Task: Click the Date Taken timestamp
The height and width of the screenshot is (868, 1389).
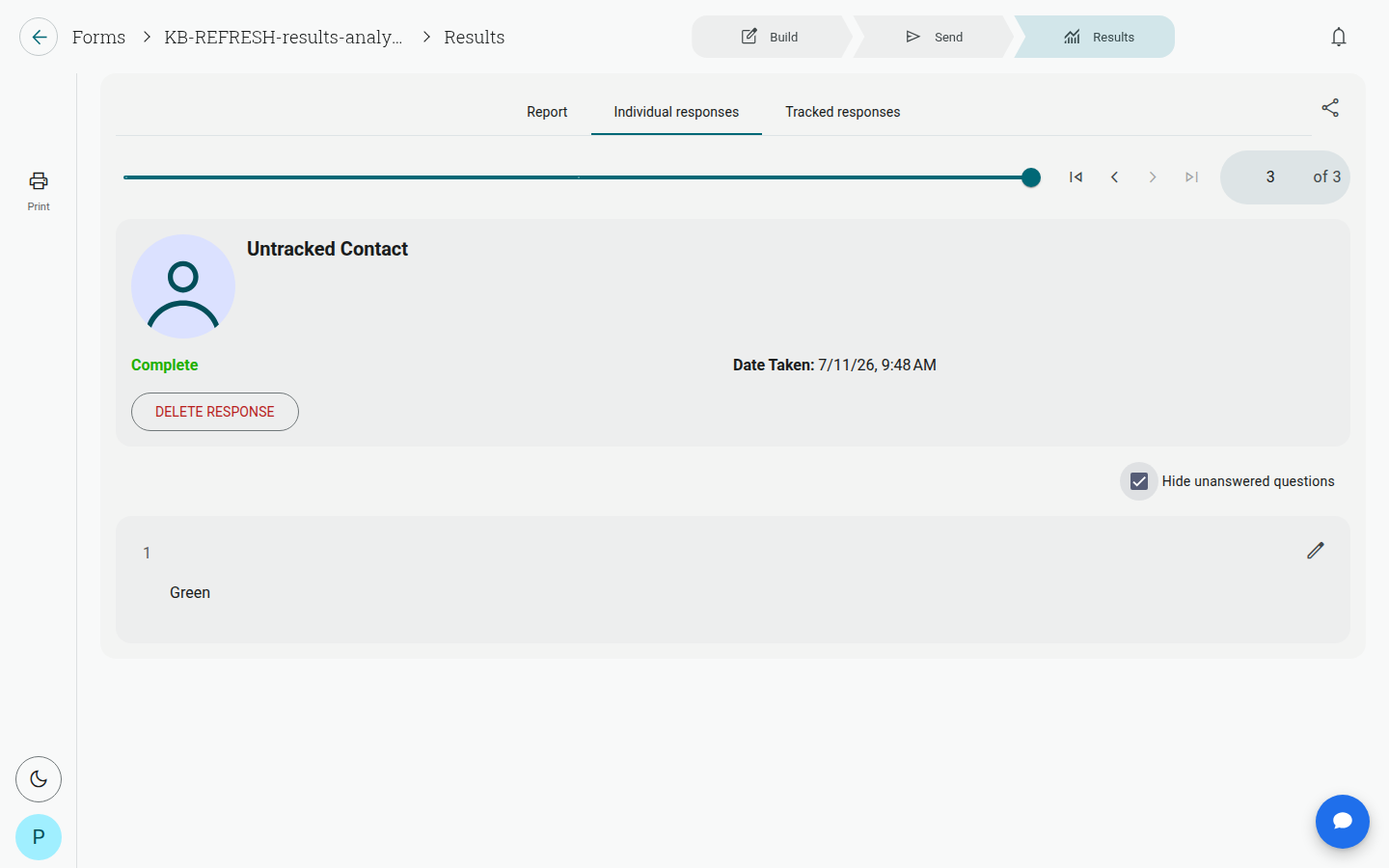Action: tap(834, 366)
